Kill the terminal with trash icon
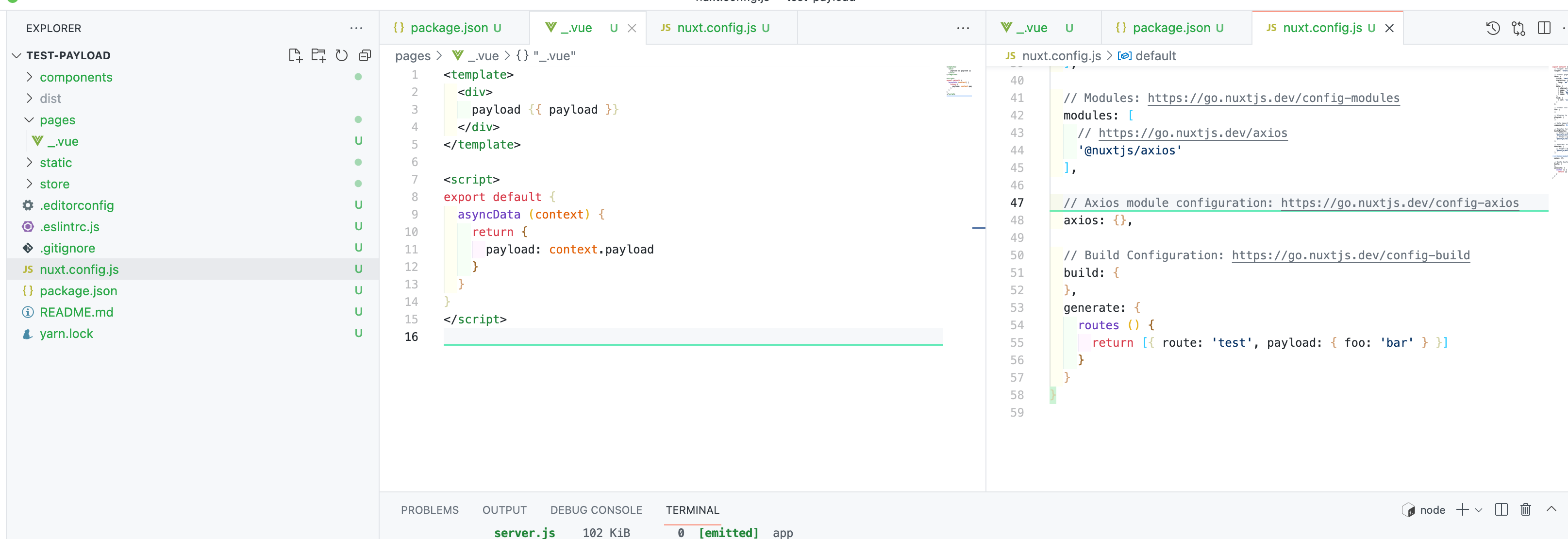This screenshot has width=1568, height=539. [1525, 510]
